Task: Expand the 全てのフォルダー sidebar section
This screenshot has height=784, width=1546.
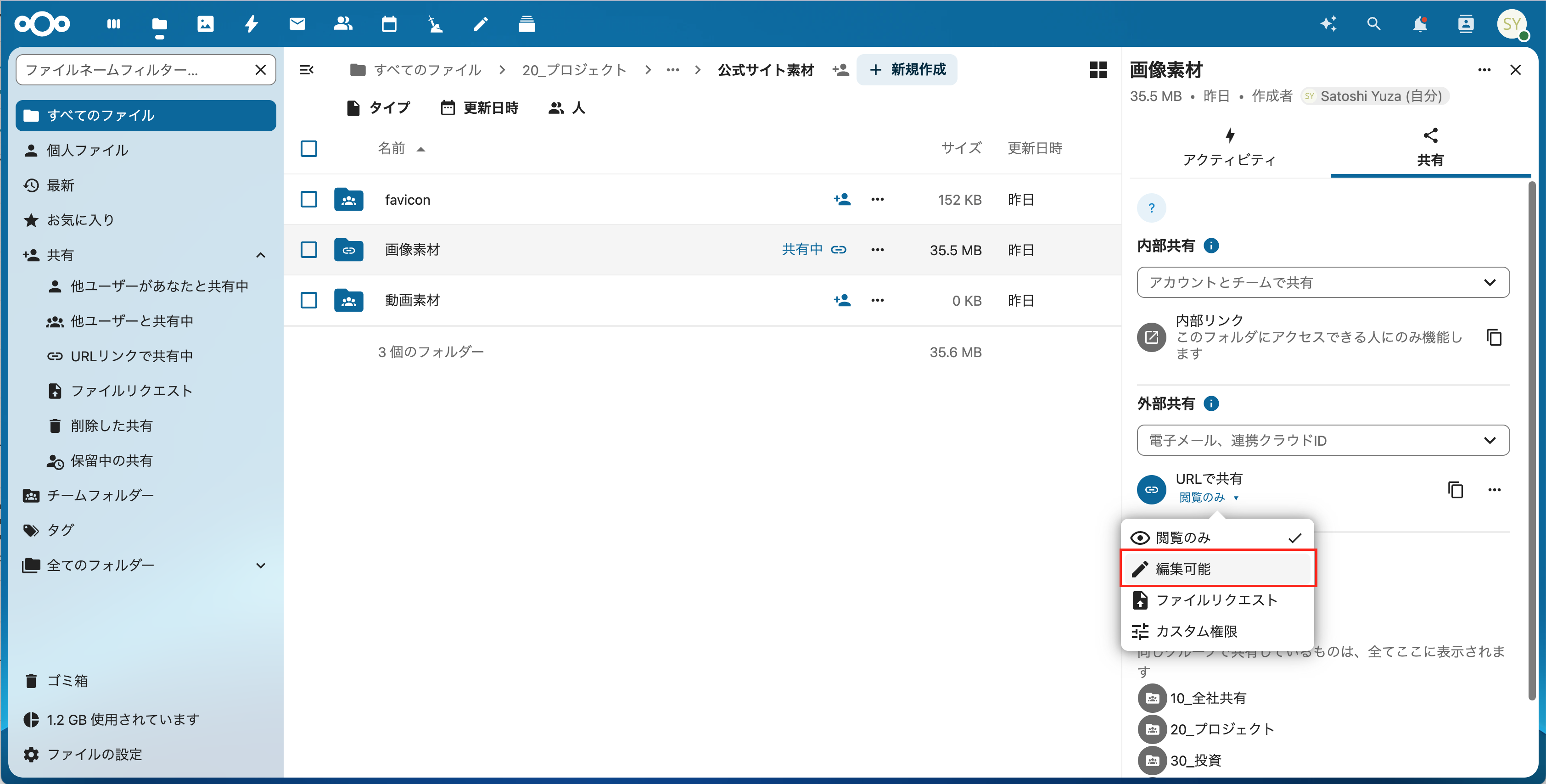Action: point(260,565)
